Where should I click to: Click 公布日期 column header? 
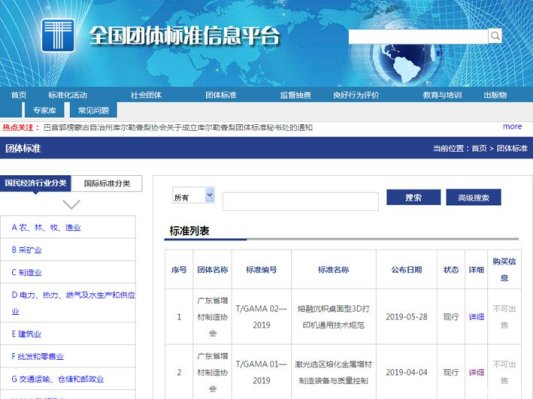[x=407, y=270]
